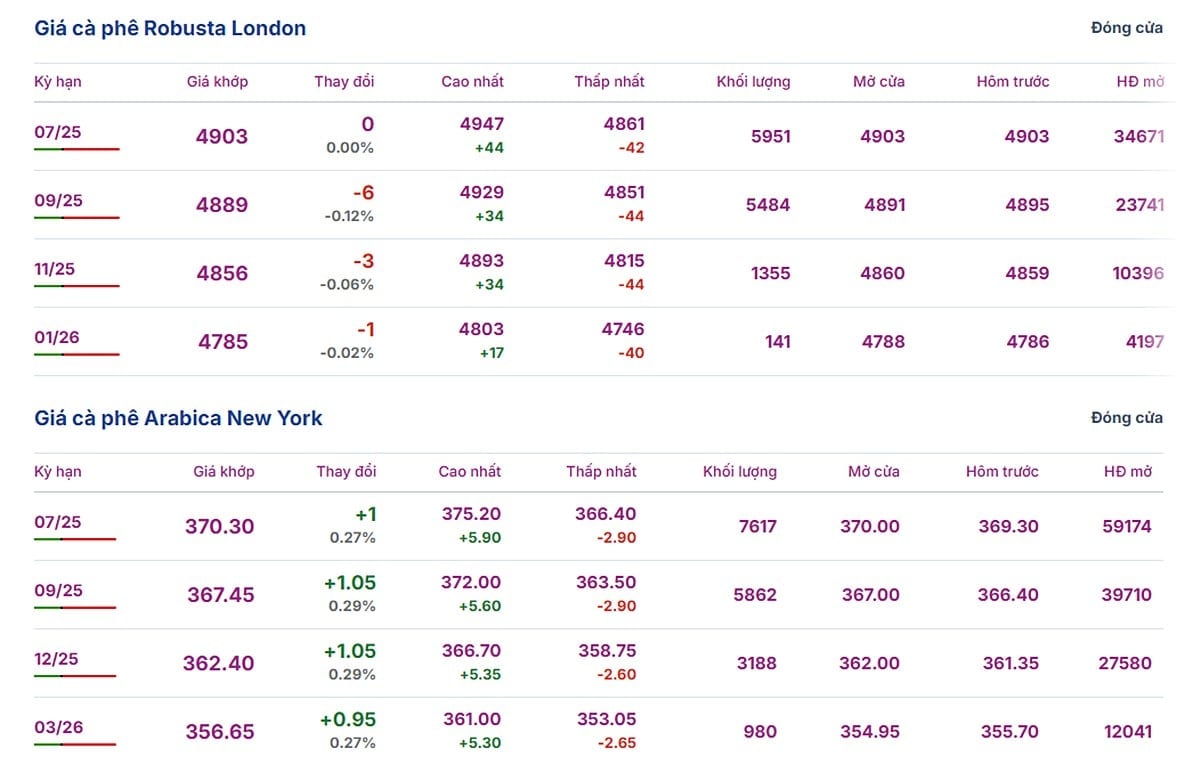Viewport: 1200px width, 764px height.
Task: Select the 01/26 Robusta London term
Action: 58,337
